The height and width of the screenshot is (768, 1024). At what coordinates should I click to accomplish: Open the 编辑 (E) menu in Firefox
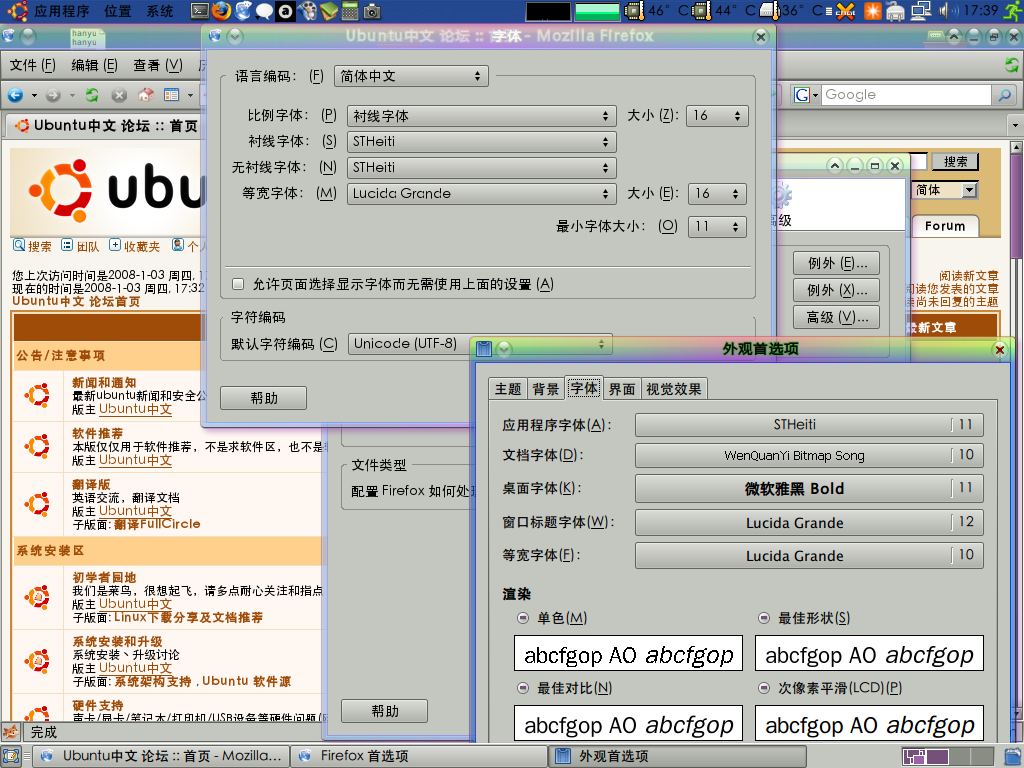point(95,65)
